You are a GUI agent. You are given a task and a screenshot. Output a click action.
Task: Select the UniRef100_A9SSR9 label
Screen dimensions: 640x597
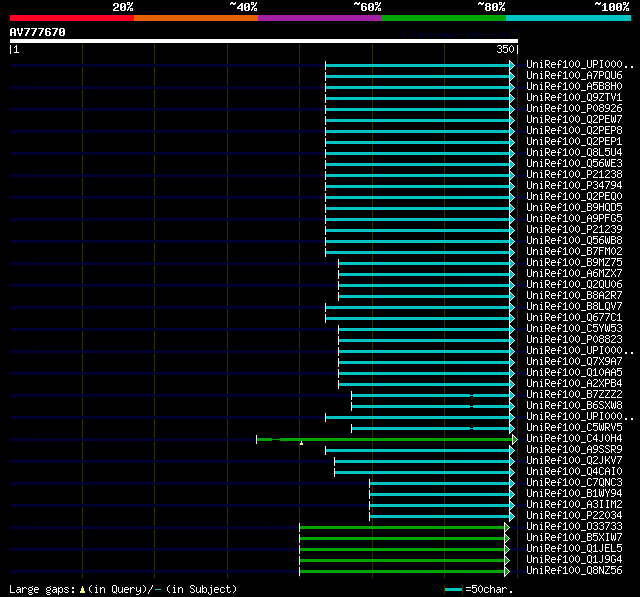tap(574, 450)
